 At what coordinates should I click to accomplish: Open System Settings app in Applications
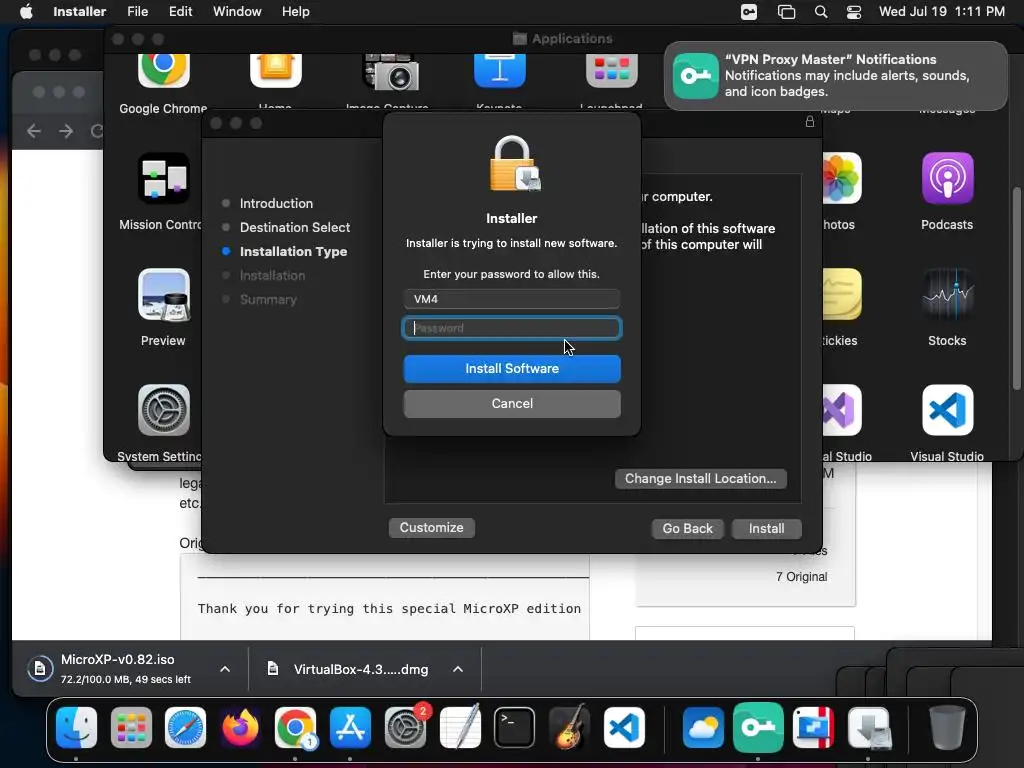163,410
